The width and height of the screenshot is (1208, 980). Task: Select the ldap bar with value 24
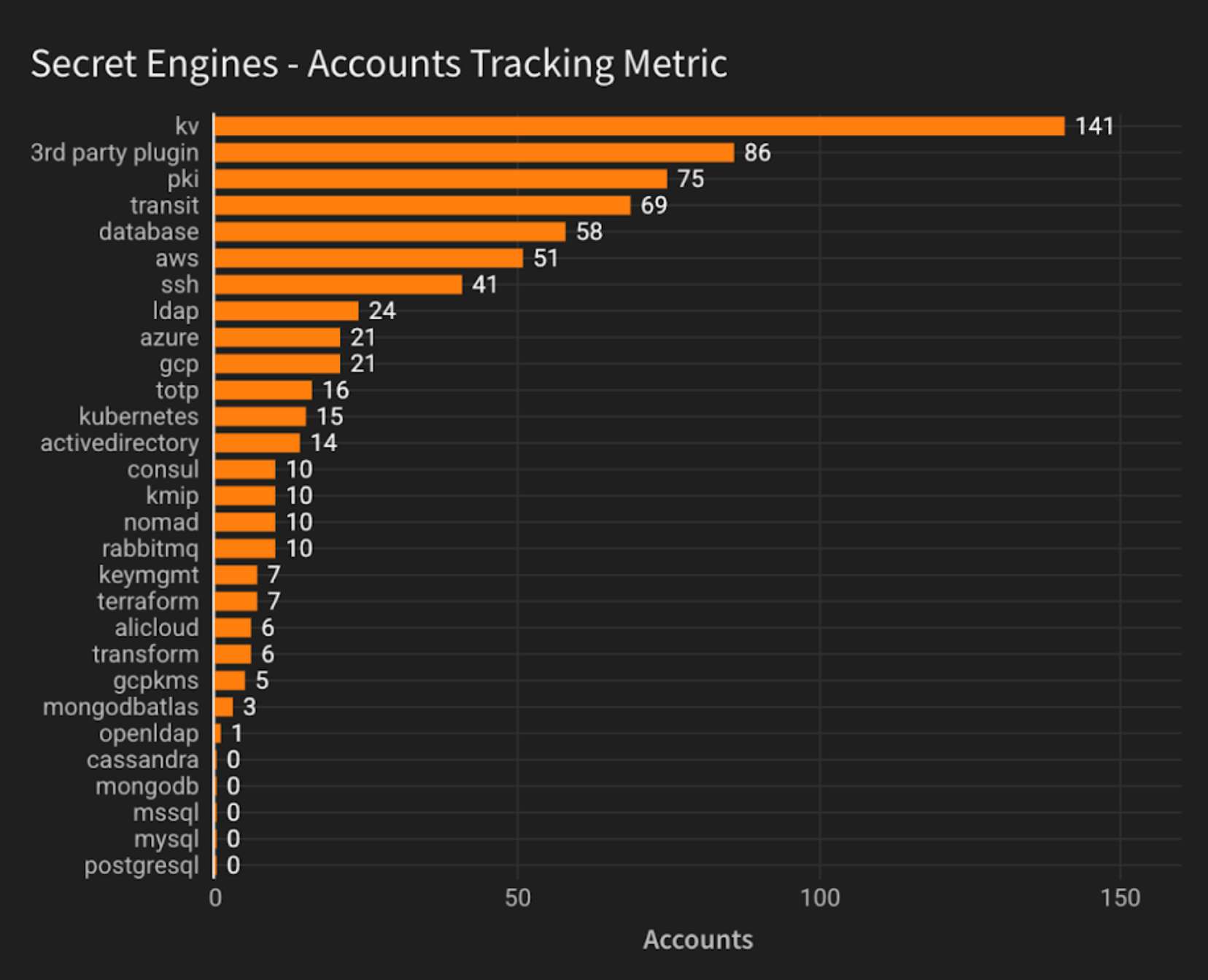[286, 311]
